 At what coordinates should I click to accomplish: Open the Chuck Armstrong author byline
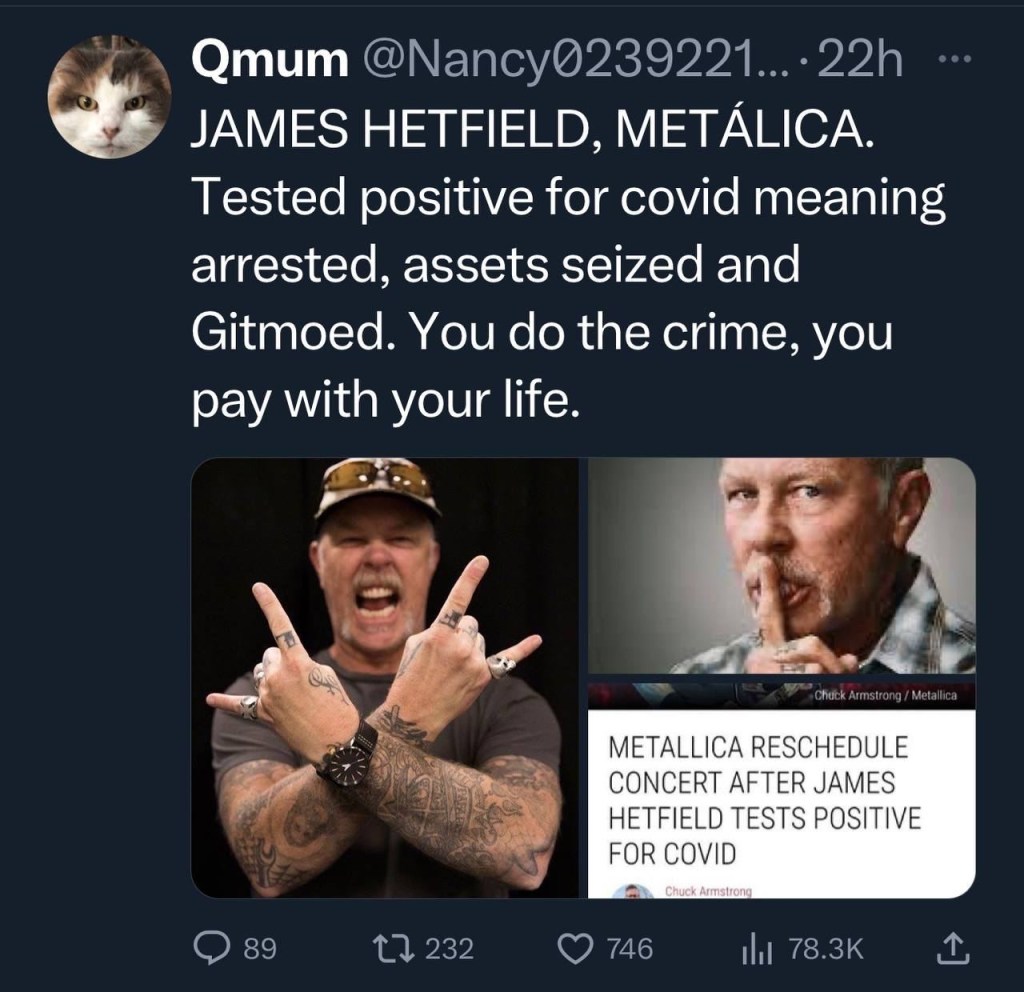click(x=708, y=891)
